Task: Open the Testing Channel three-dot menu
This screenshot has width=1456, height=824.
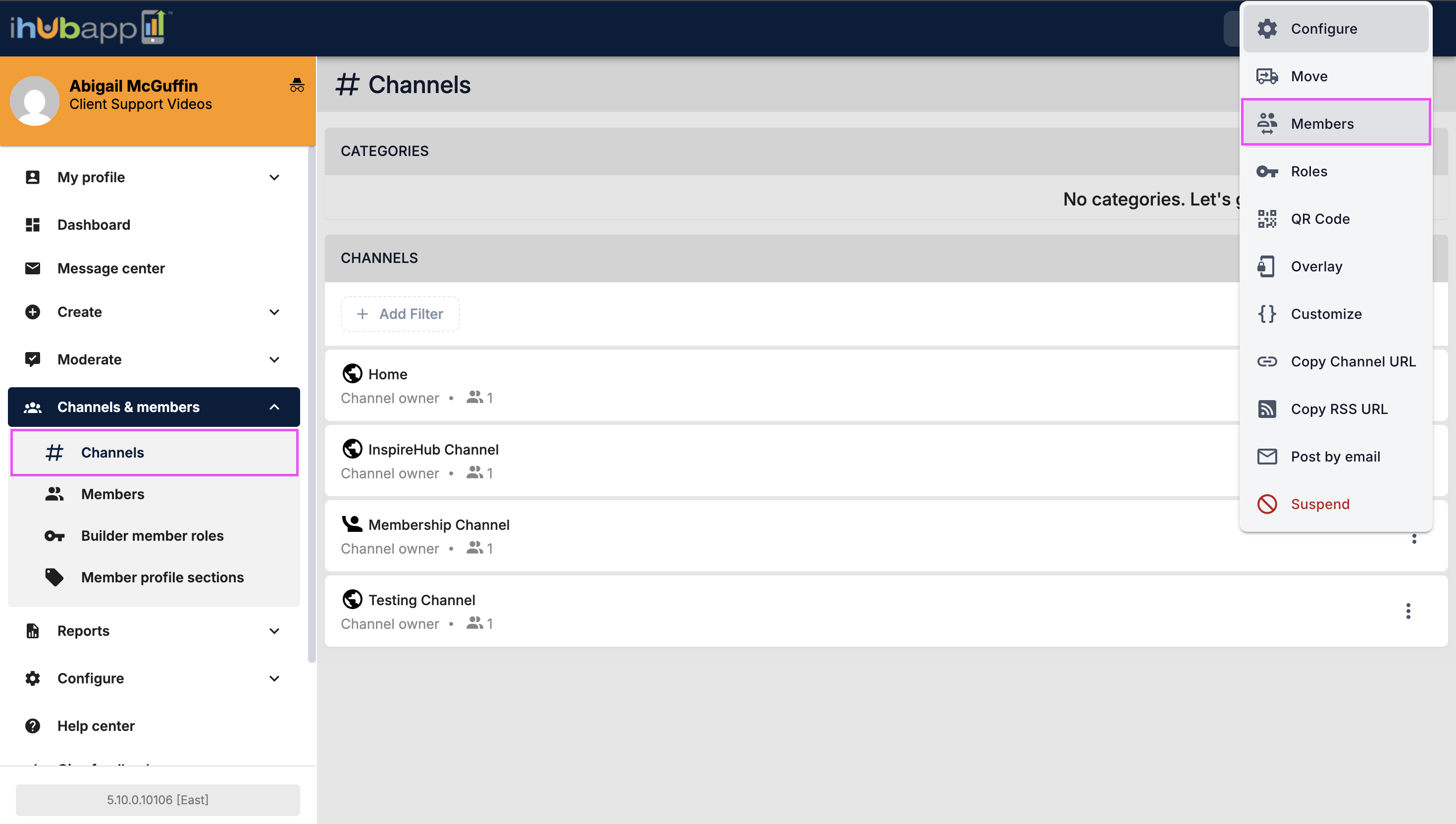Action: 1408,611
